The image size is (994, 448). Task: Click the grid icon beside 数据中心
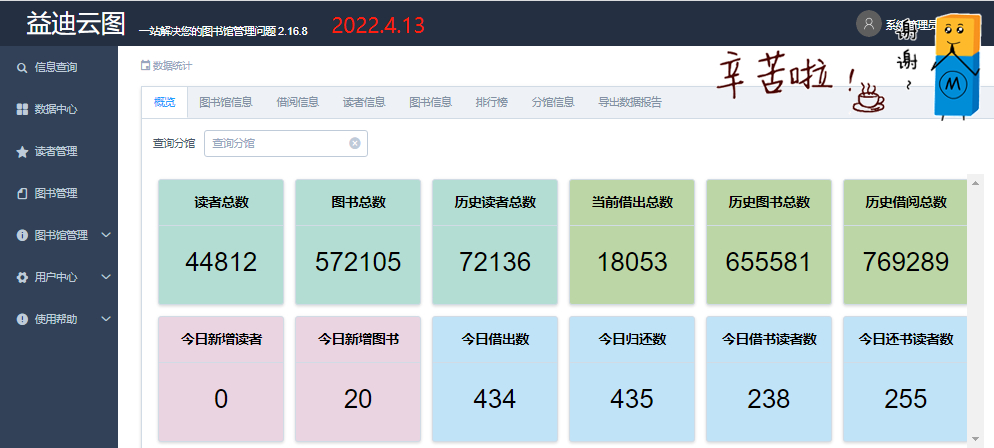(21, 110)
